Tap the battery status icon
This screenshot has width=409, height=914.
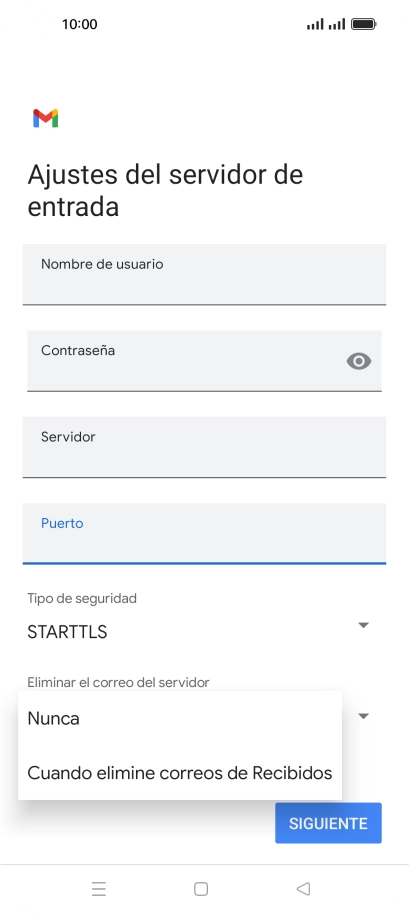point(364,24)
